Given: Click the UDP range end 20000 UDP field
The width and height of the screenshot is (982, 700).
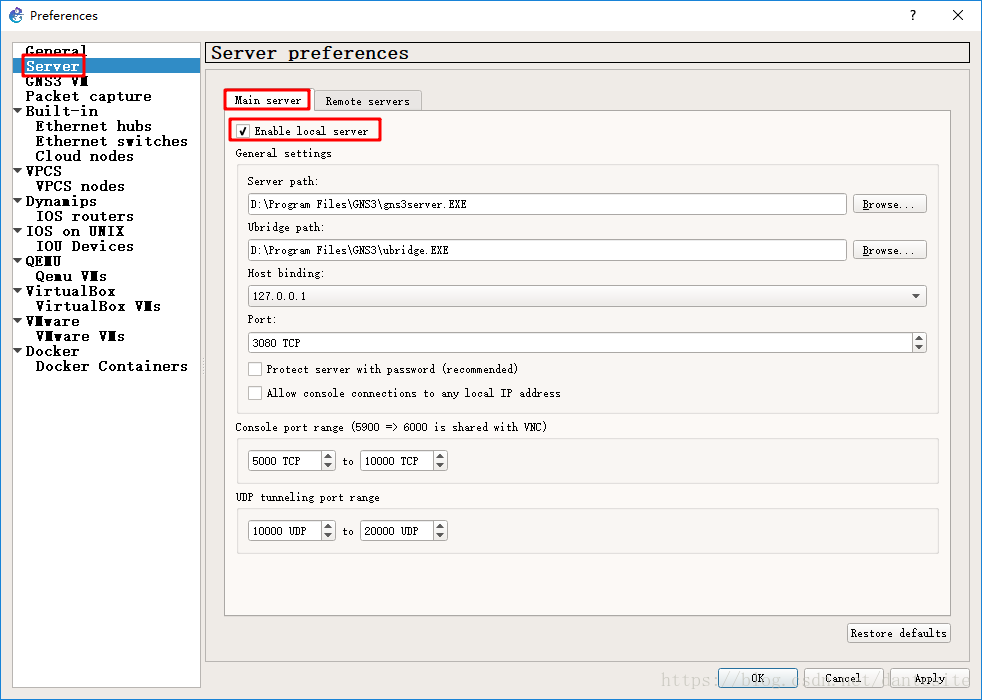Looking at the screenshot, I should point(397,531).
